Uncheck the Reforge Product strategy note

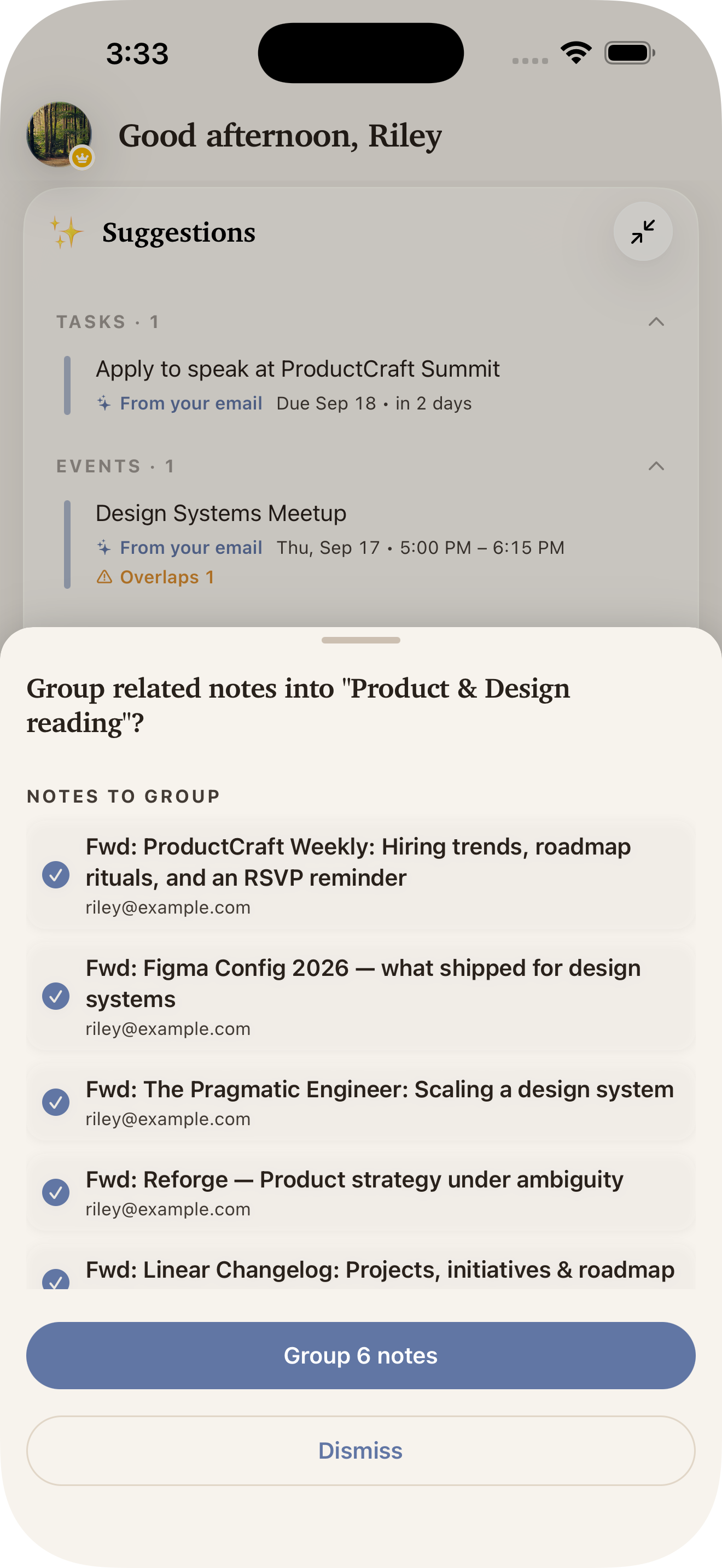pyautogui.click(x=55, y=1192)
